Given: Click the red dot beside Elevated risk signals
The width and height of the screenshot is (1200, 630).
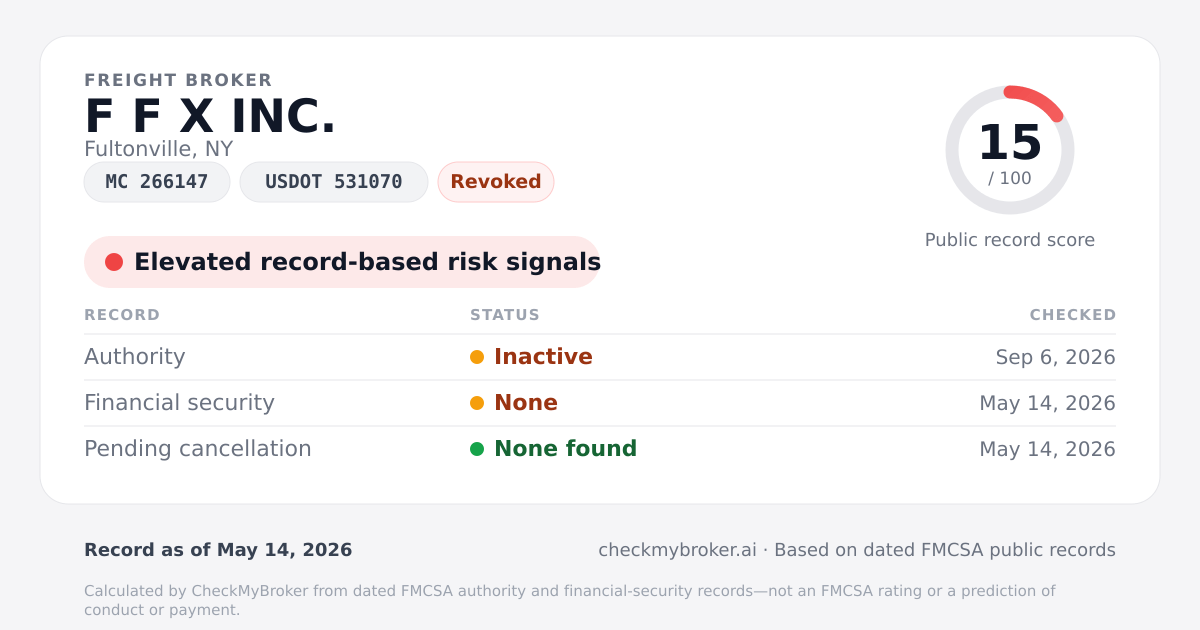Looking at the screenshot, I should pos(114,262).
